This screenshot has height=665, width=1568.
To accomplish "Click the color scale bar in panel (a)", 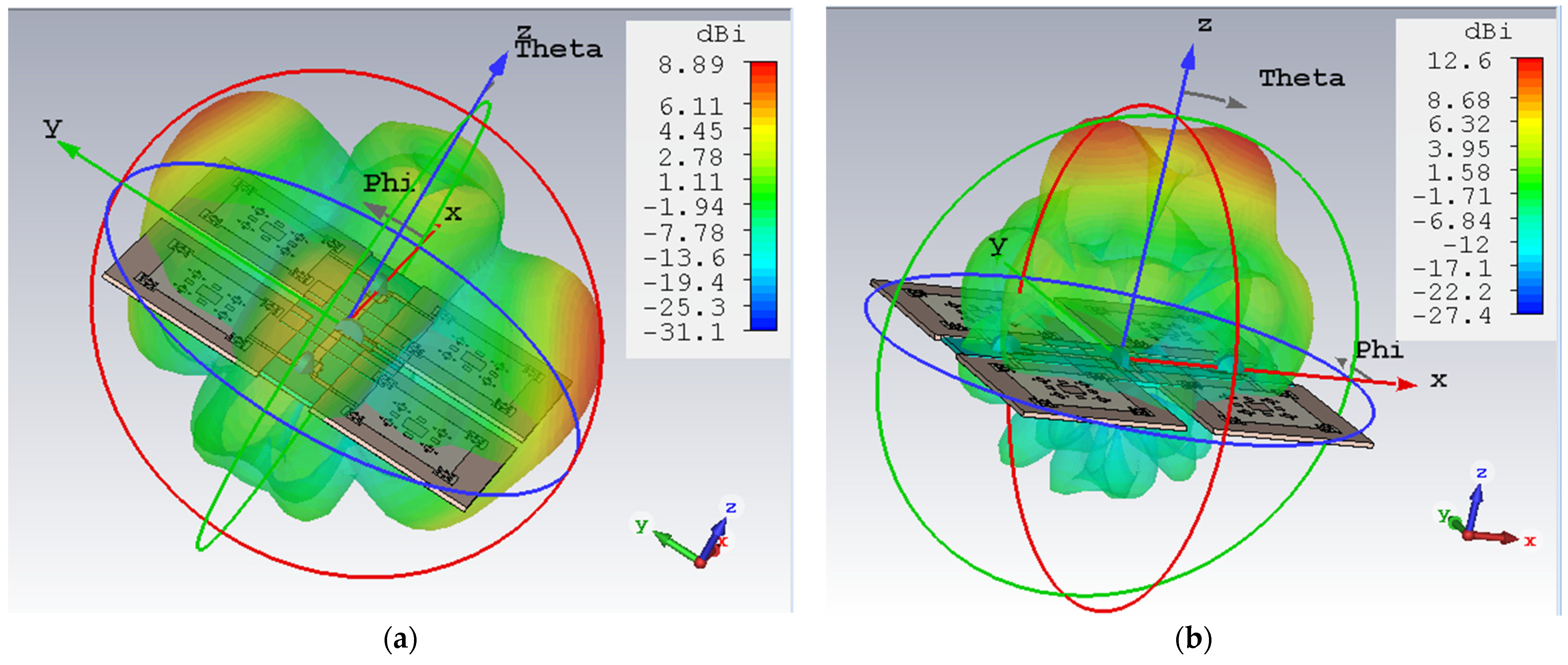I will pyautogui.click(x=763, y=195).
